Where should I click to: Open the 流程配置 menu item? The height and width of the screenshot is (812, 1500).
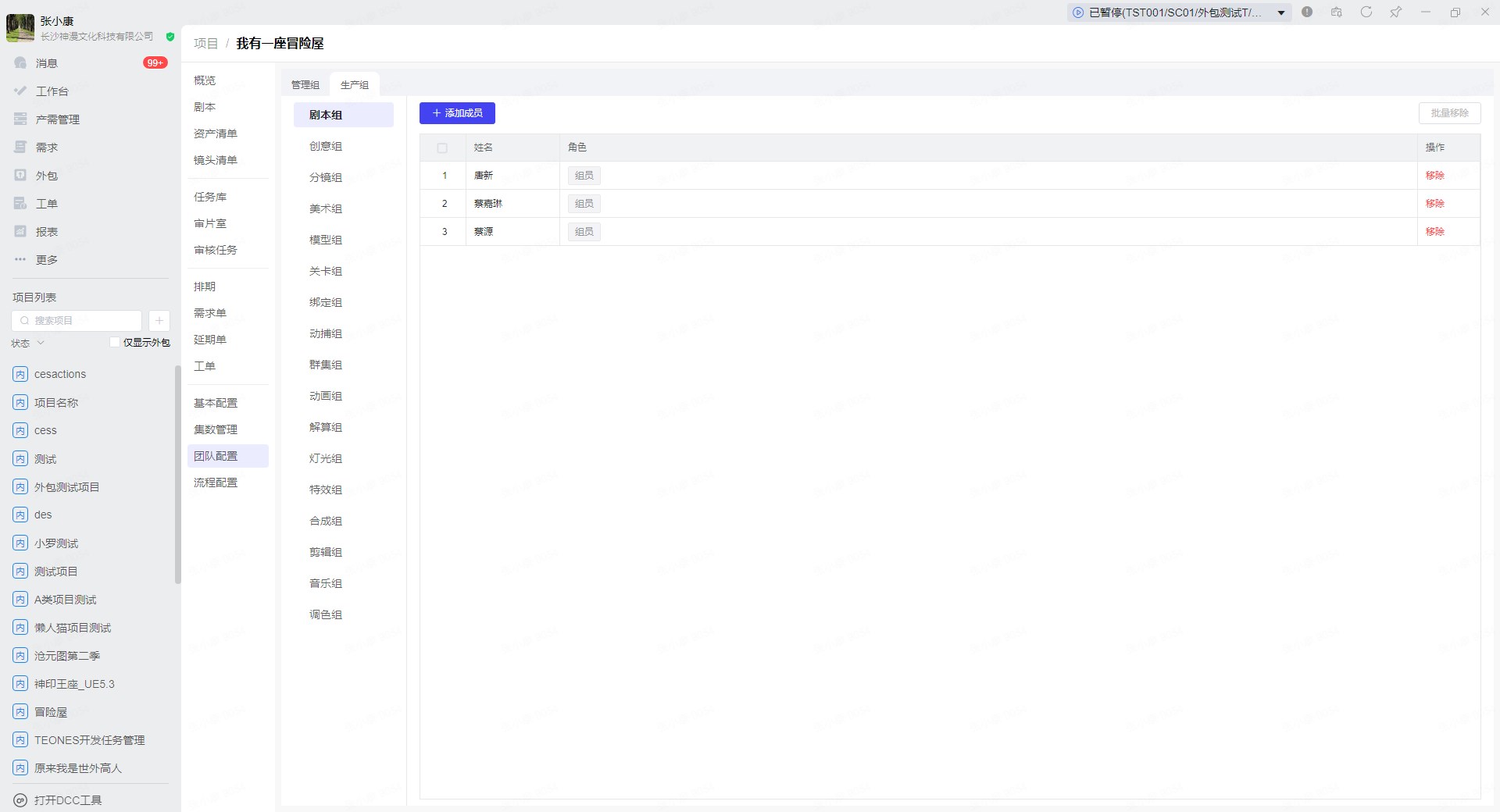pyautogui.click(x=216, y=483)
